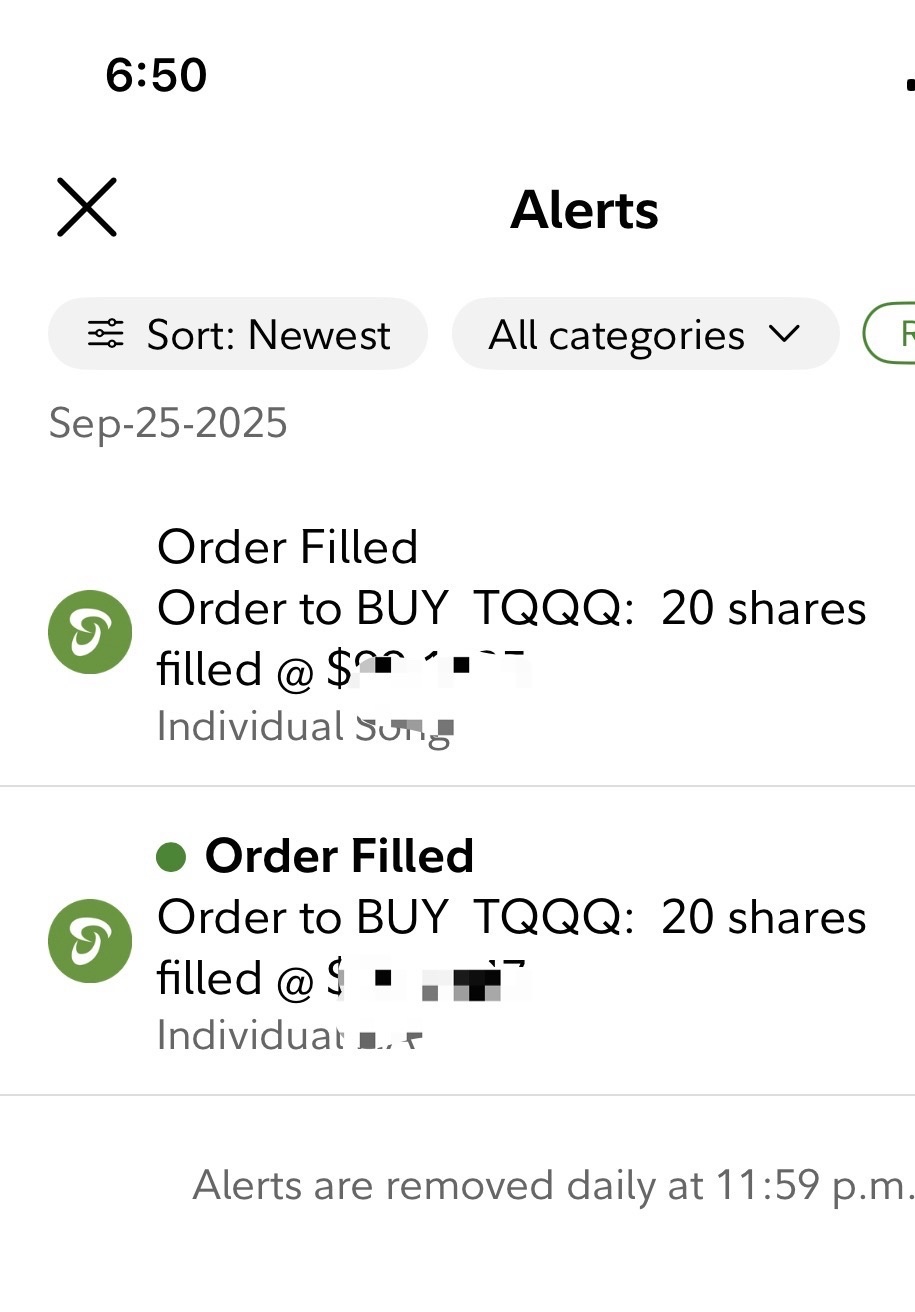The width and height of the screenshot is (915, 1312).
Task: Tap the Sep-25-2025 date header
Action: pos(168,423)
